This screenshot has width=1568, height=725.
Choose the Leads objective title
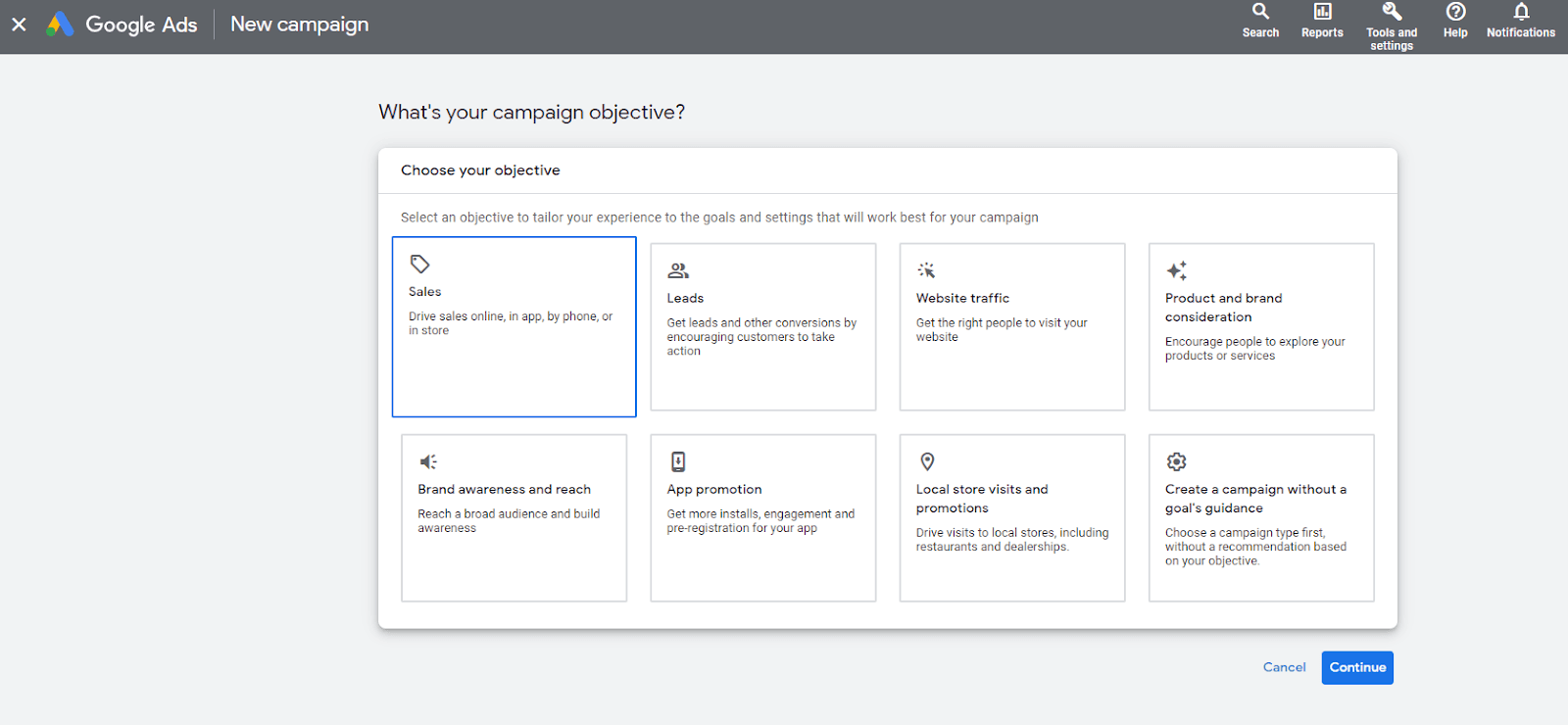pos(685,298)
